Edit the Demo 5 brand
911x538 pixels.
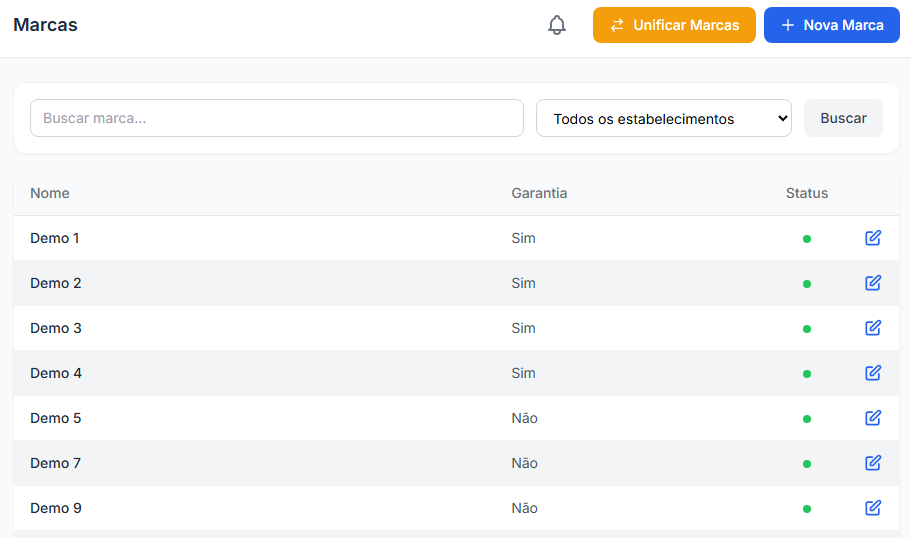click(873, 418)
